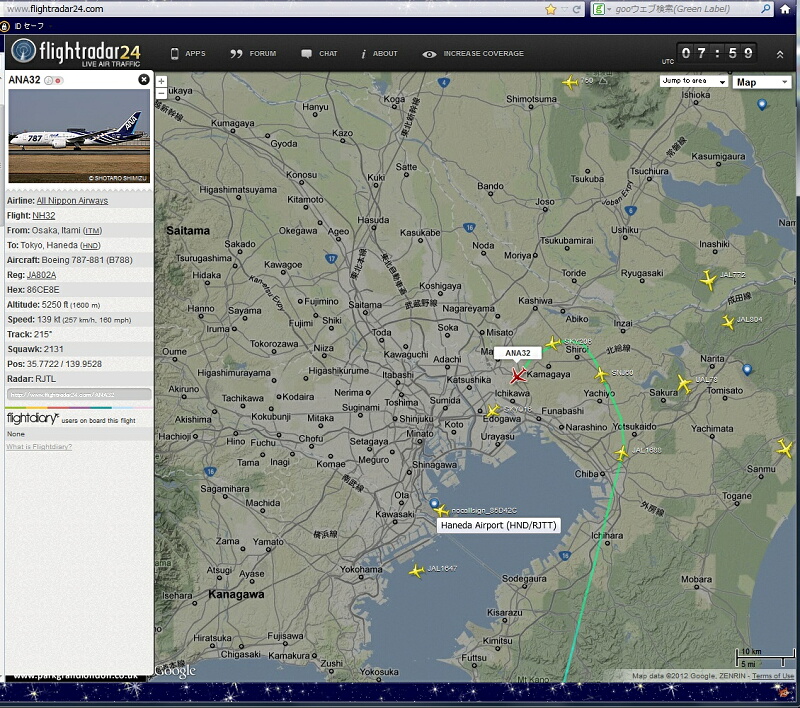Click the Aircraft: Boeing 787-881 row

(79, 260)
